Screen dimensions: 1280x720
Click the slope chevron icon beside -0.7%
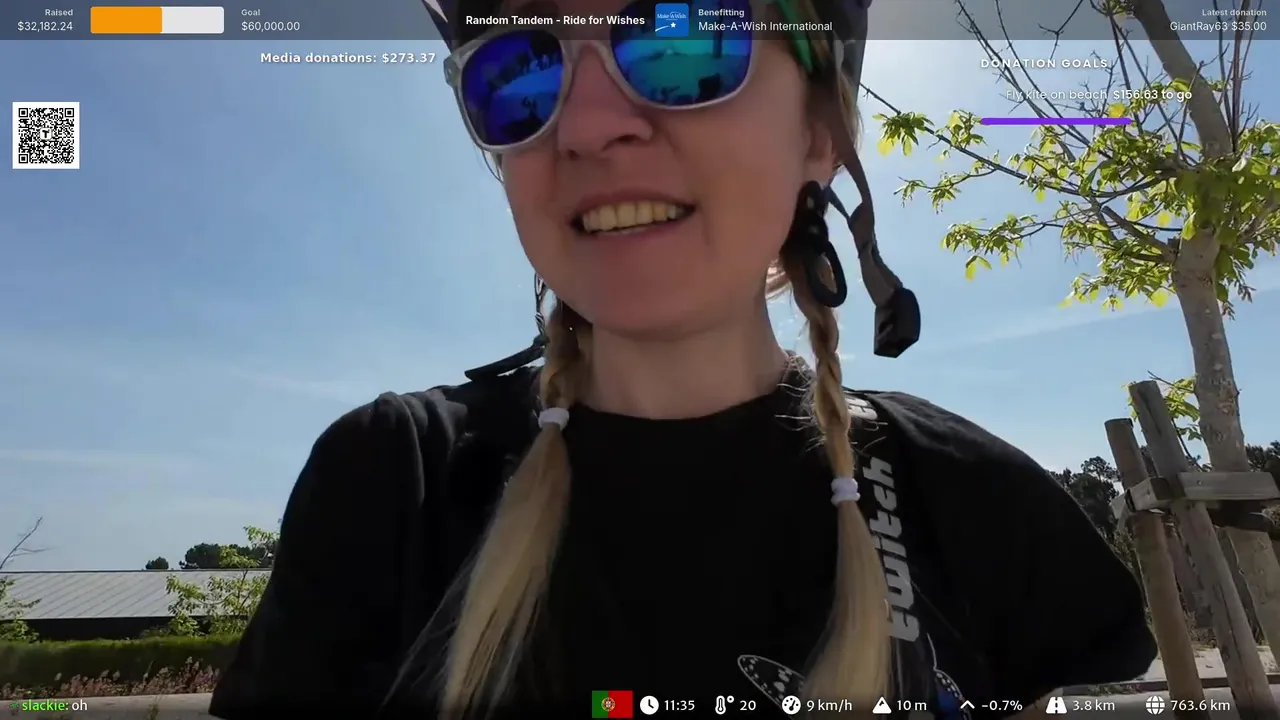tap(967, 705)
